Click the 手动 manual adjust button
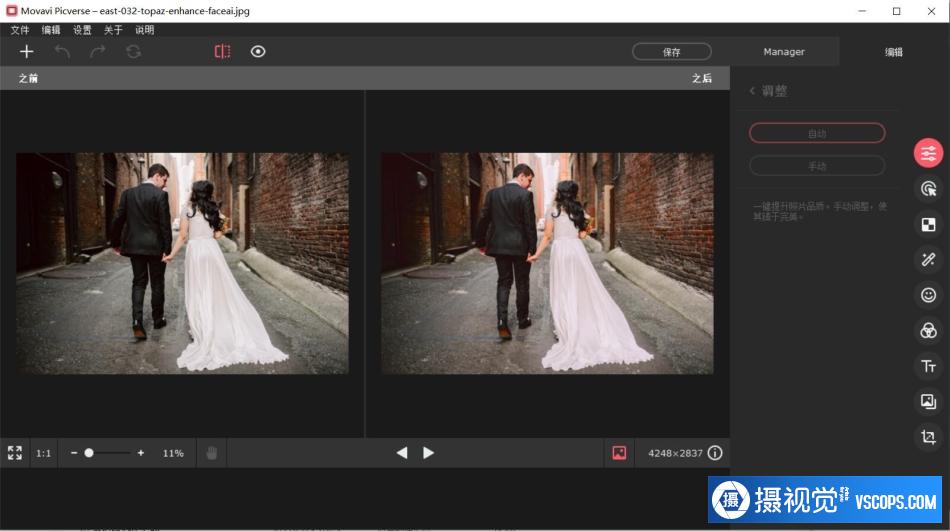 click(x=817, y=165)
